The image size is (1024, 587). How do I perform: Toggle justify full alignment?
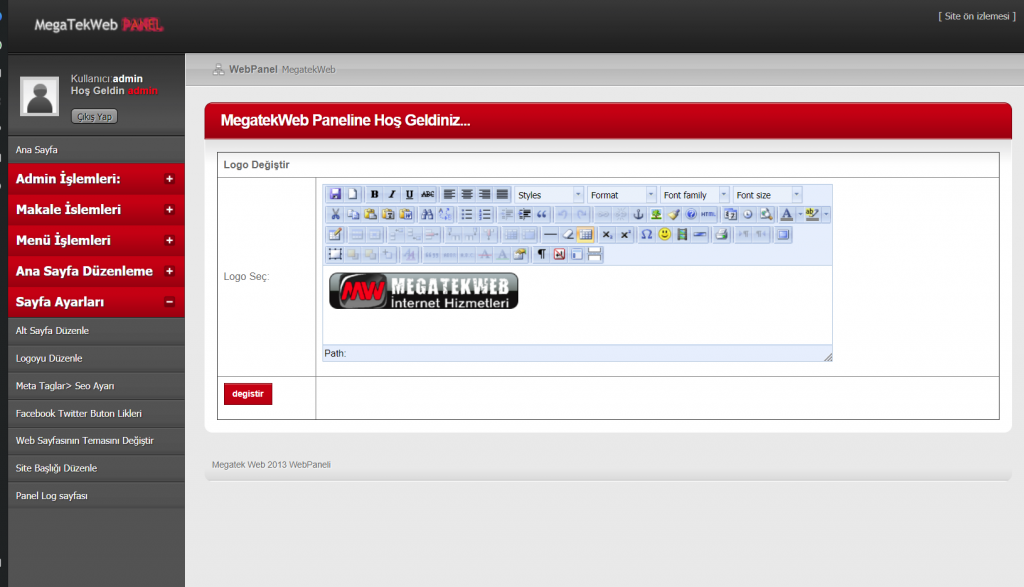pos(502,195)
